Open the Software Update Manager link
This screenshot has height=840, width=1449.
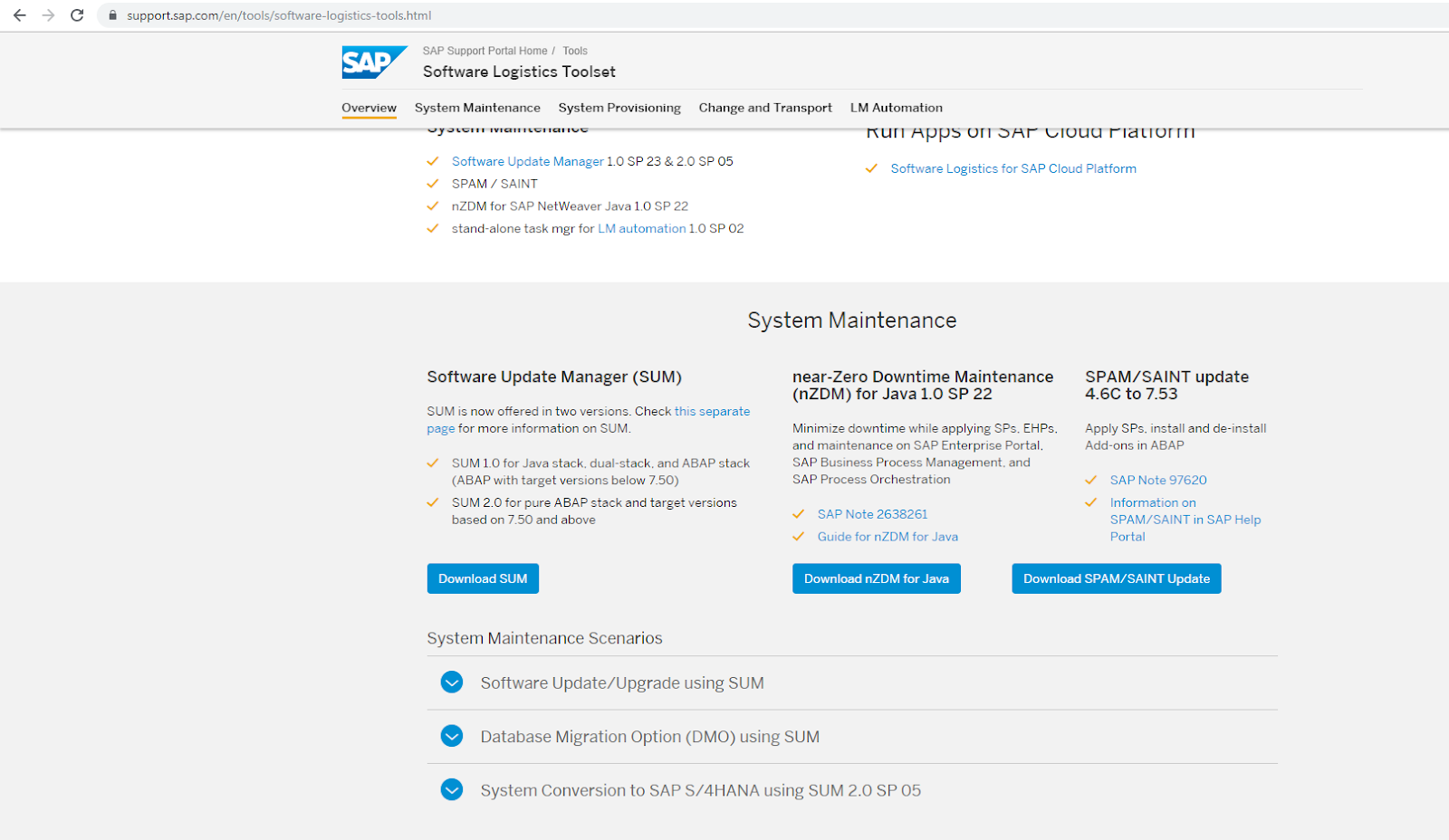(x=528, y=161)
